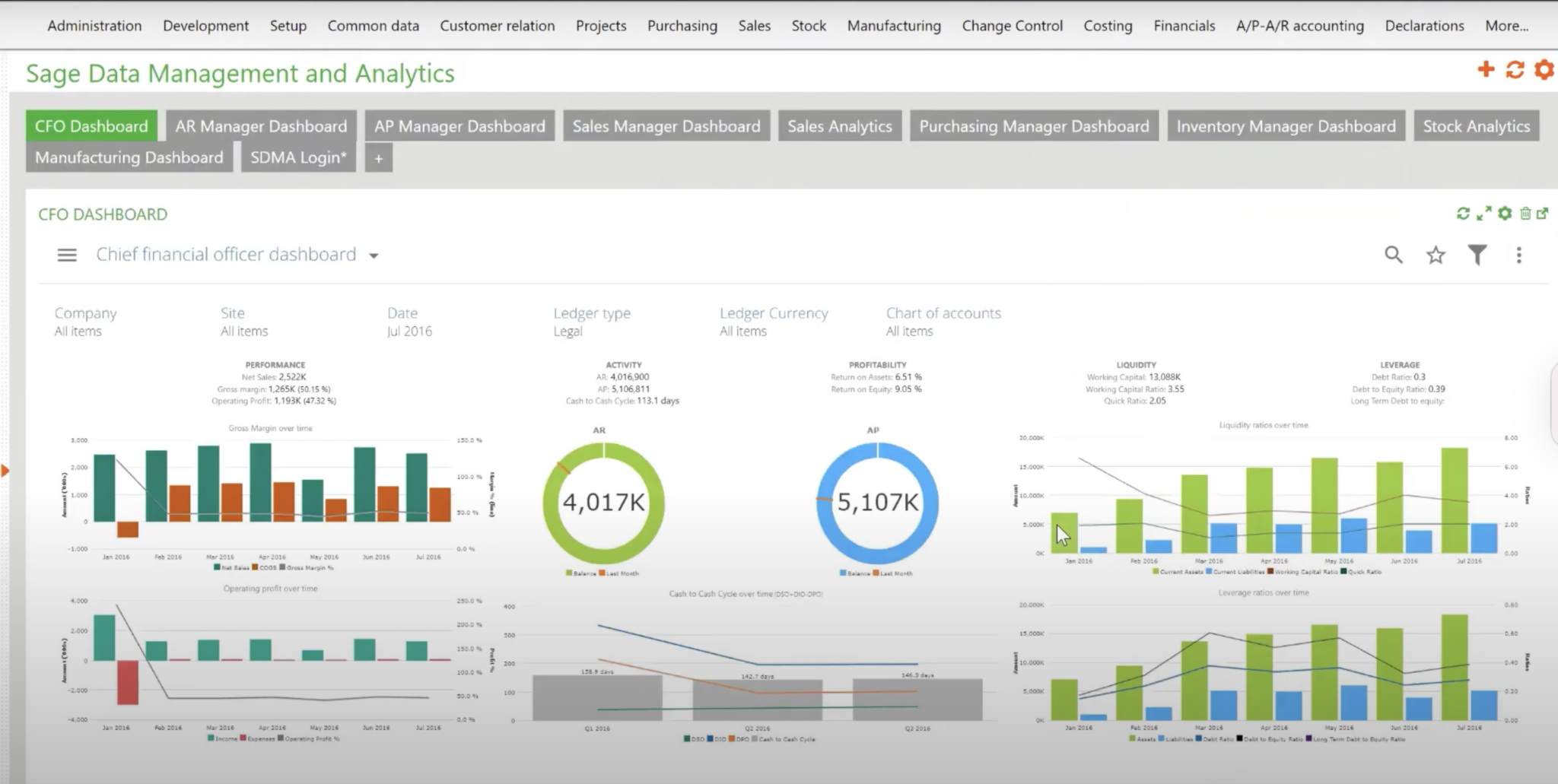Open the search icon on the dashboard toolbar
Viewport: 1558px width, 784px height.
(1394, 255)
